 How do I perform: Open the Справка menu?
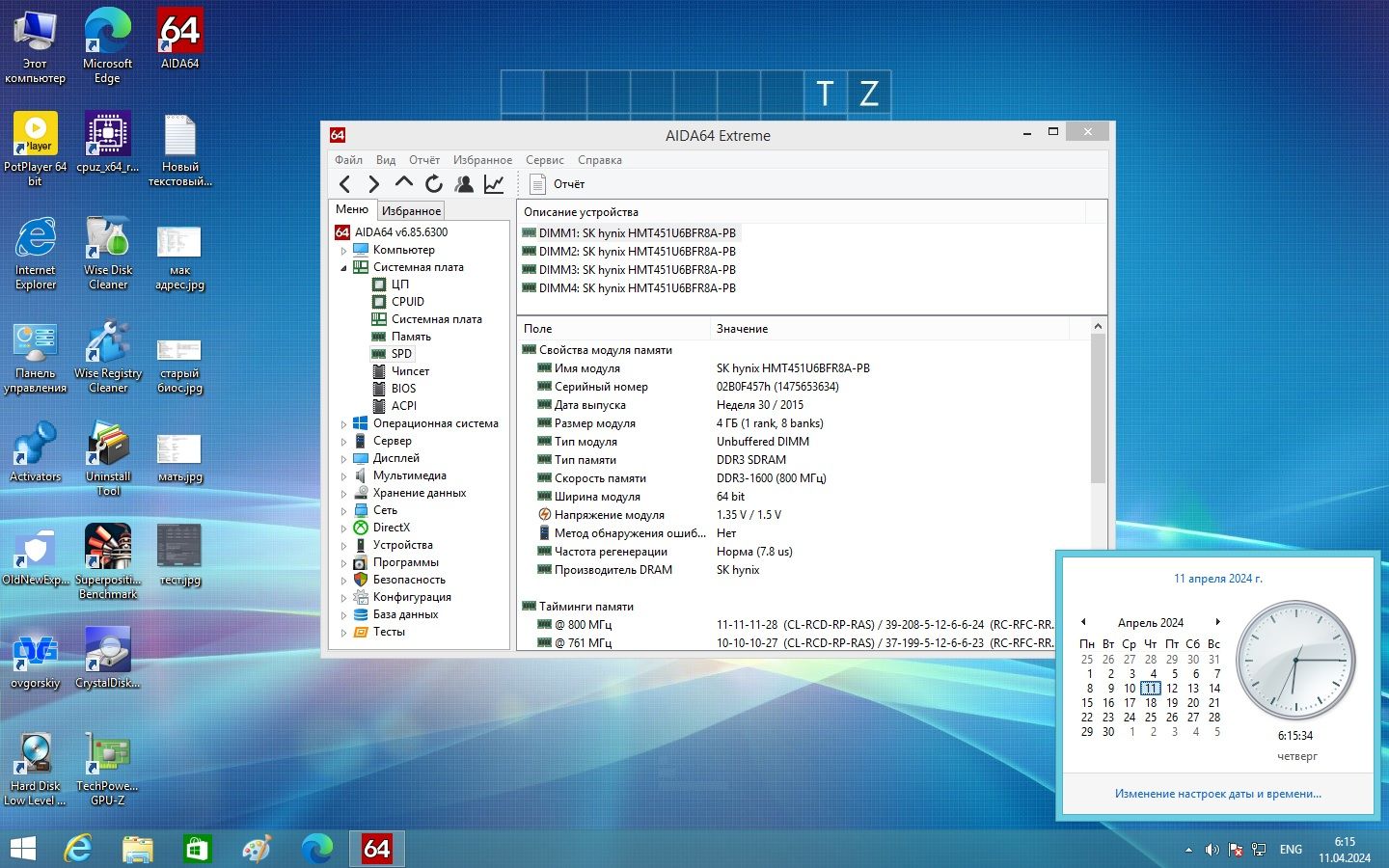600,160
